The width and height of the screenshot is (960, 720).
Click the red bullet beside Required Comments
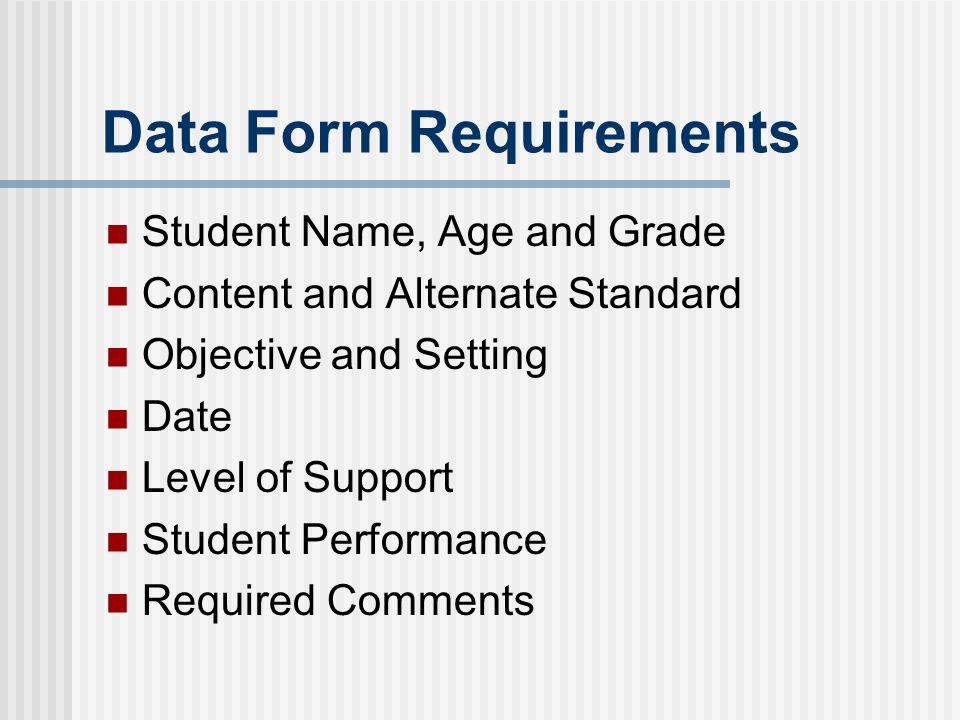coord(117,603)
